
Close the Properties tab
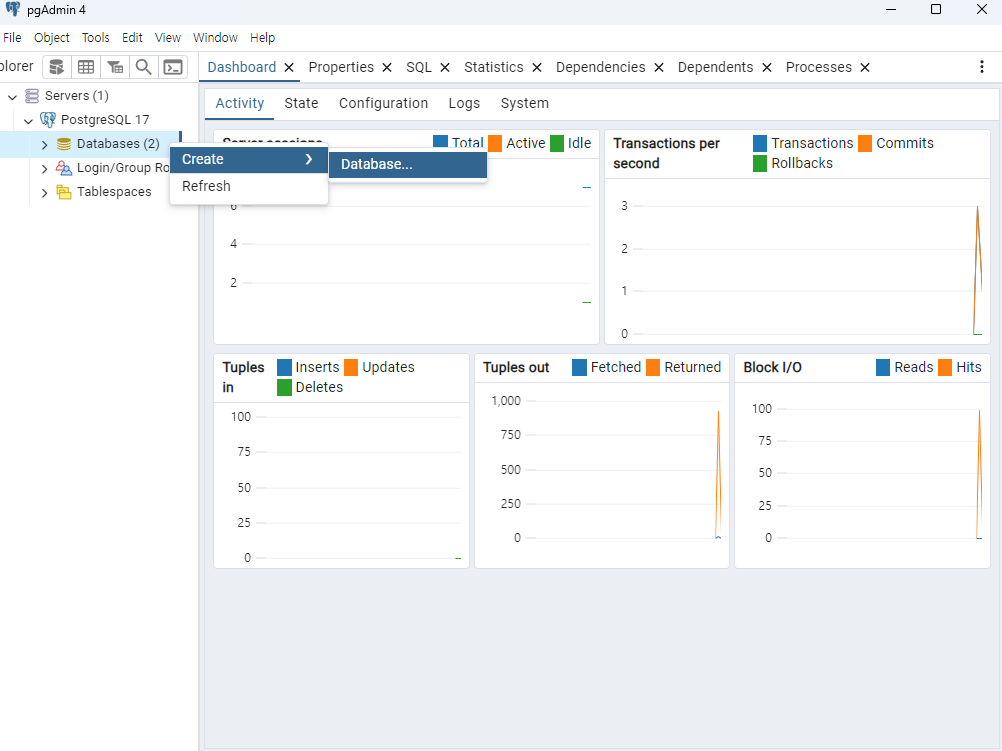pos(387,67)
